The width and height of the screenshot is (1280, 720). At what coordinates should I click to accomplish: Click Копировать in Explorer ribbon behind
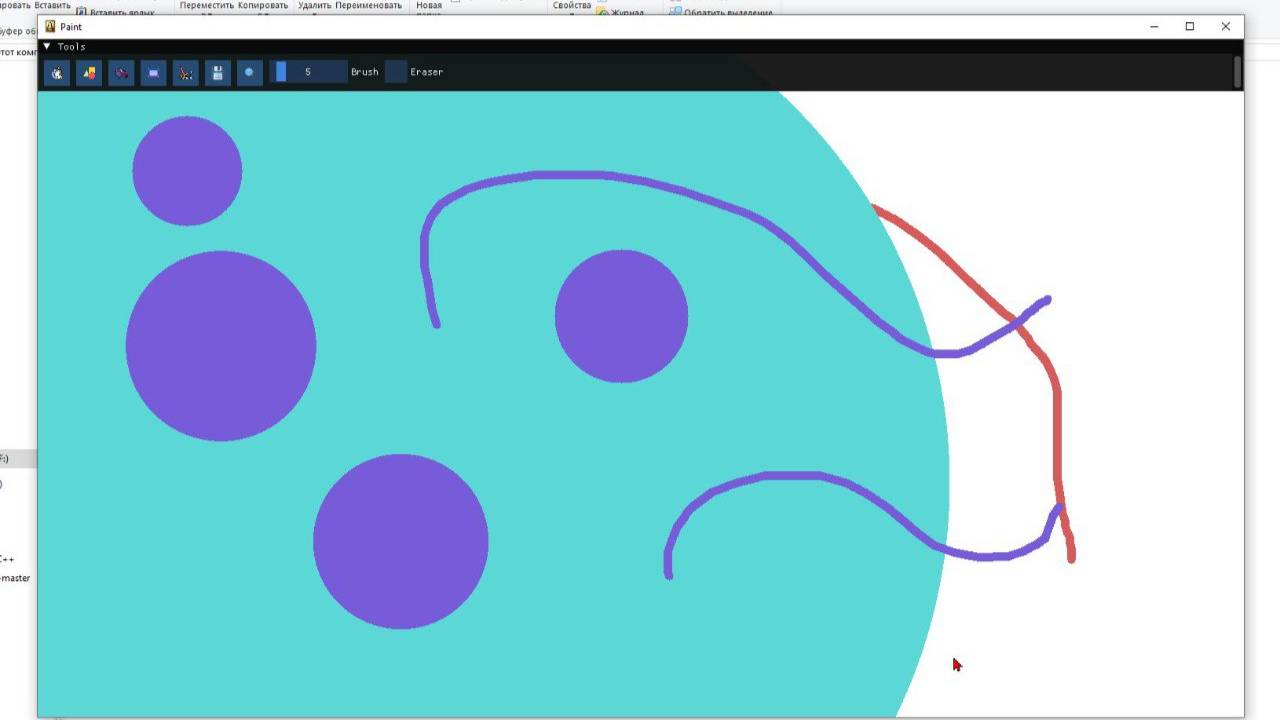(x=263, y=5)
